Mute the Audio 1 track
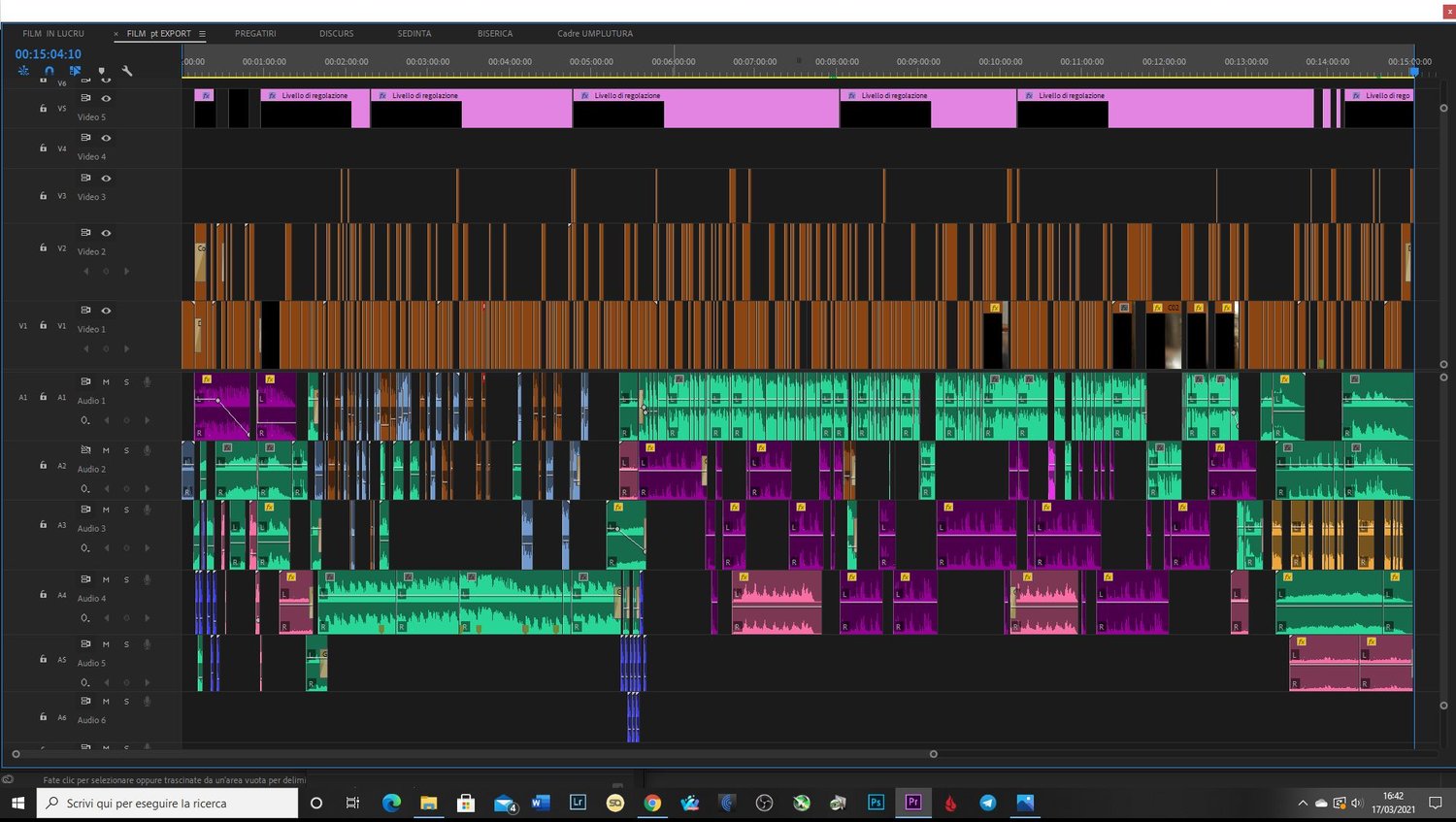The image size is (1456, 822). tap(106, 381)
